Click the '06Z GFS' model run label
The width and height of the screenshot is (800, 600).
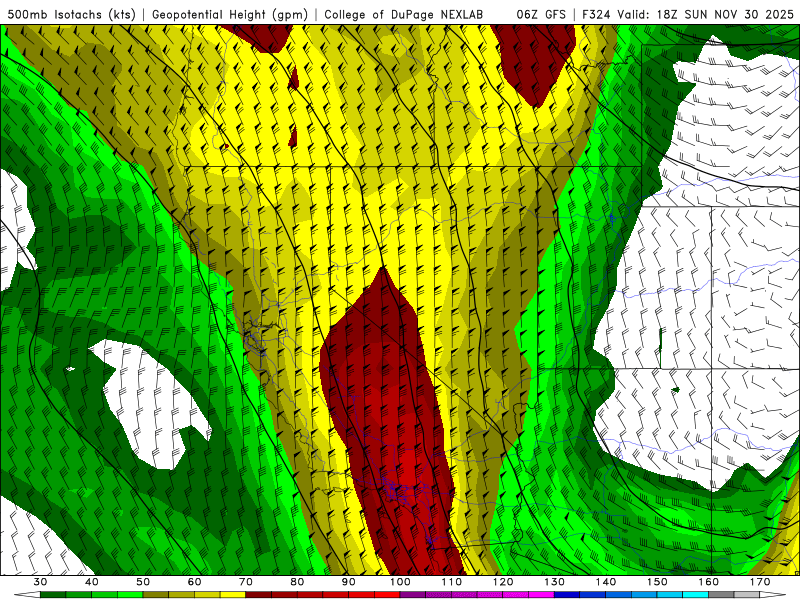(x=541, y=15)
